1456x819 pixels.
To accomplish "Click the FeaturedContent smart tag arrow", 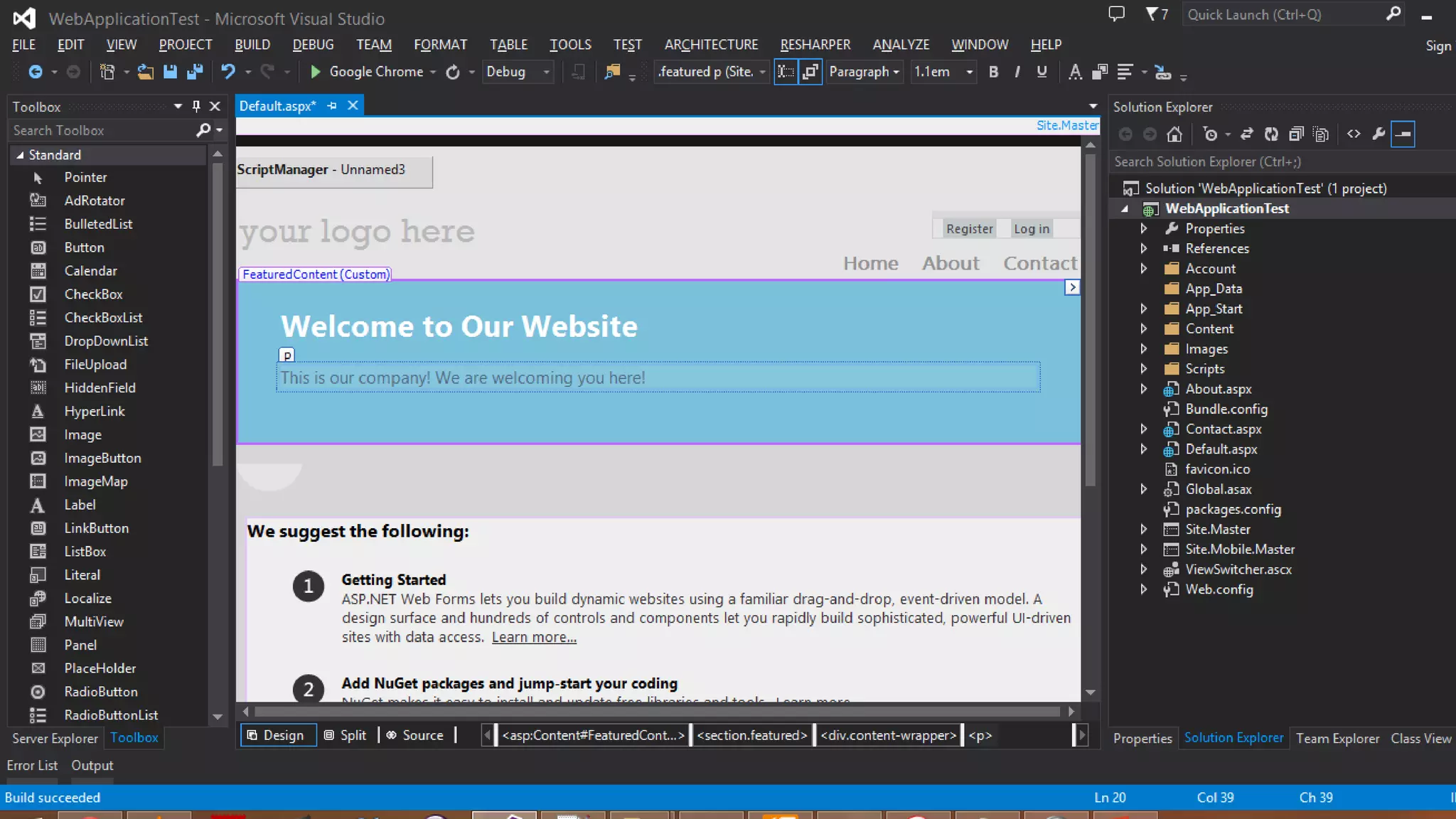I will (x=1072, y=287).
